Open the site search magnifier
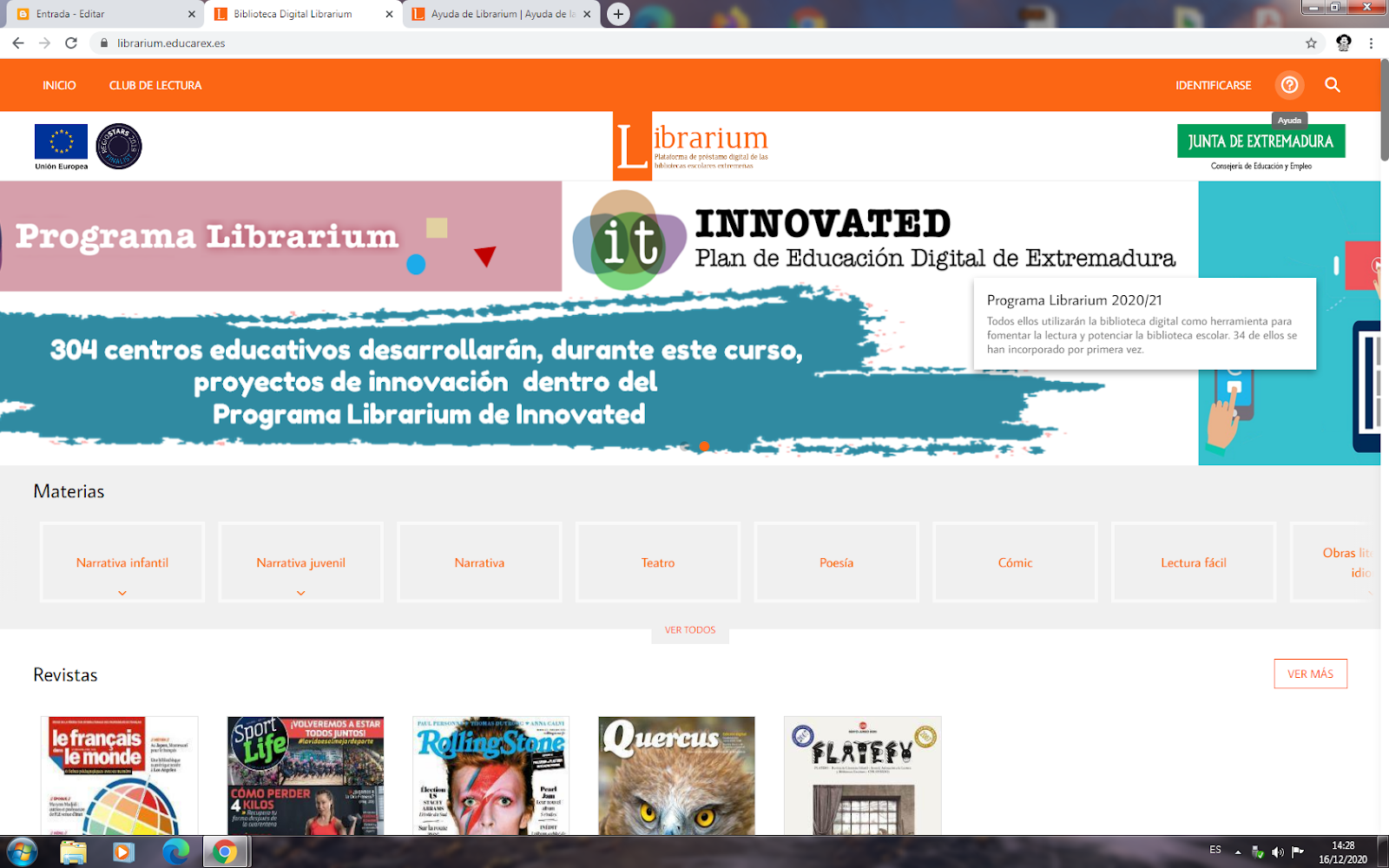The width and height of the screenshot is (1389, 868). [x=1333, y=85]
